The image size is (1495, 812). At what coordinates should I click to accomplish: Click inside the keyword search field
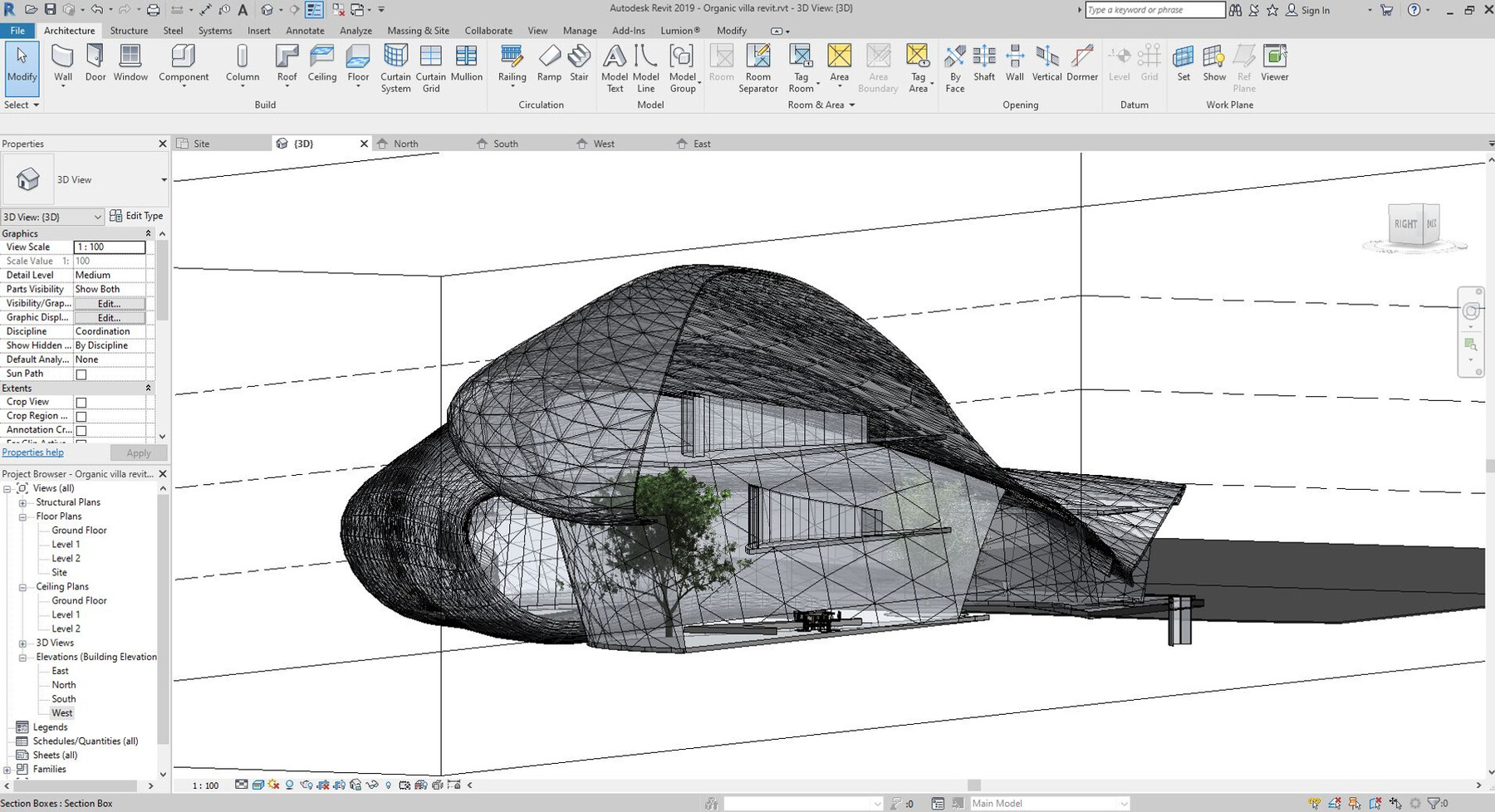1154,10
